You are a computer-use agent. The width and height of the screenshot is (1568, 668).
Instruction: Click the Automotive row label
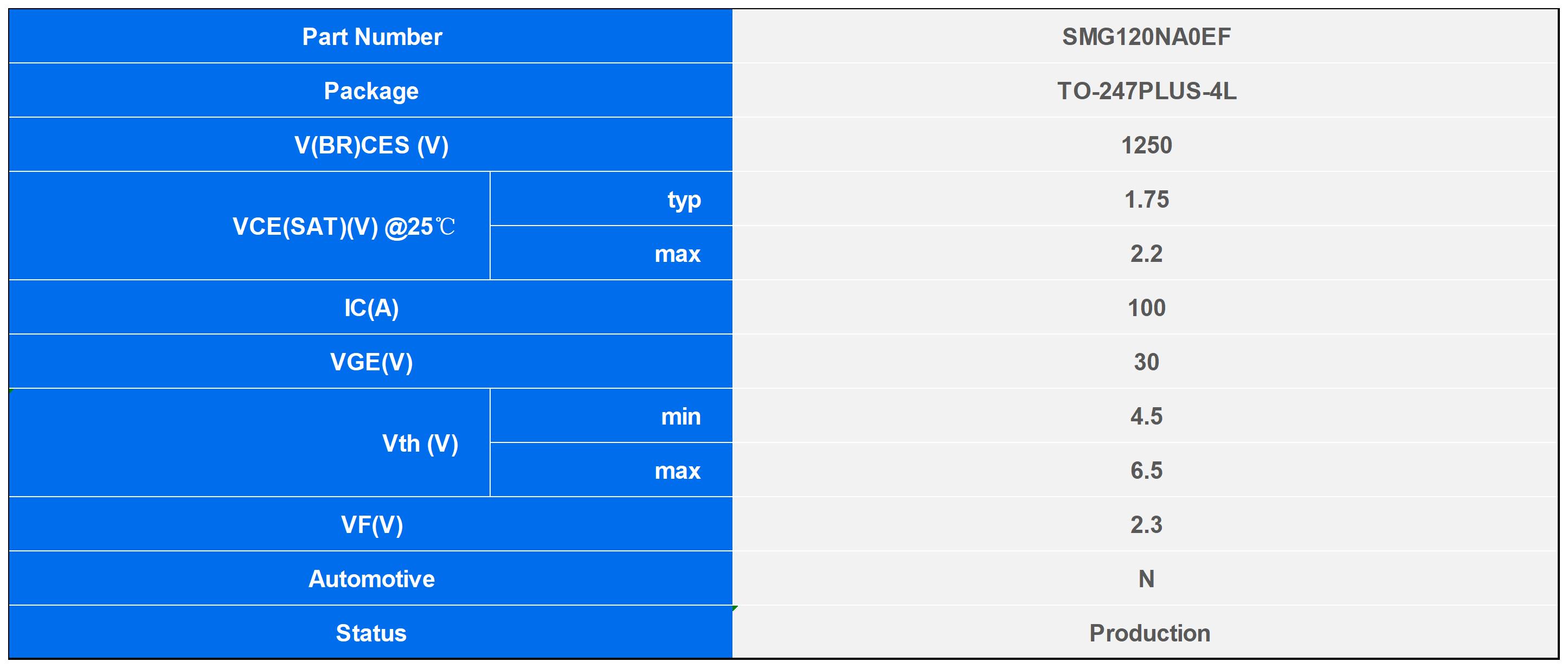pyautogui.click(x=371, y=579)
